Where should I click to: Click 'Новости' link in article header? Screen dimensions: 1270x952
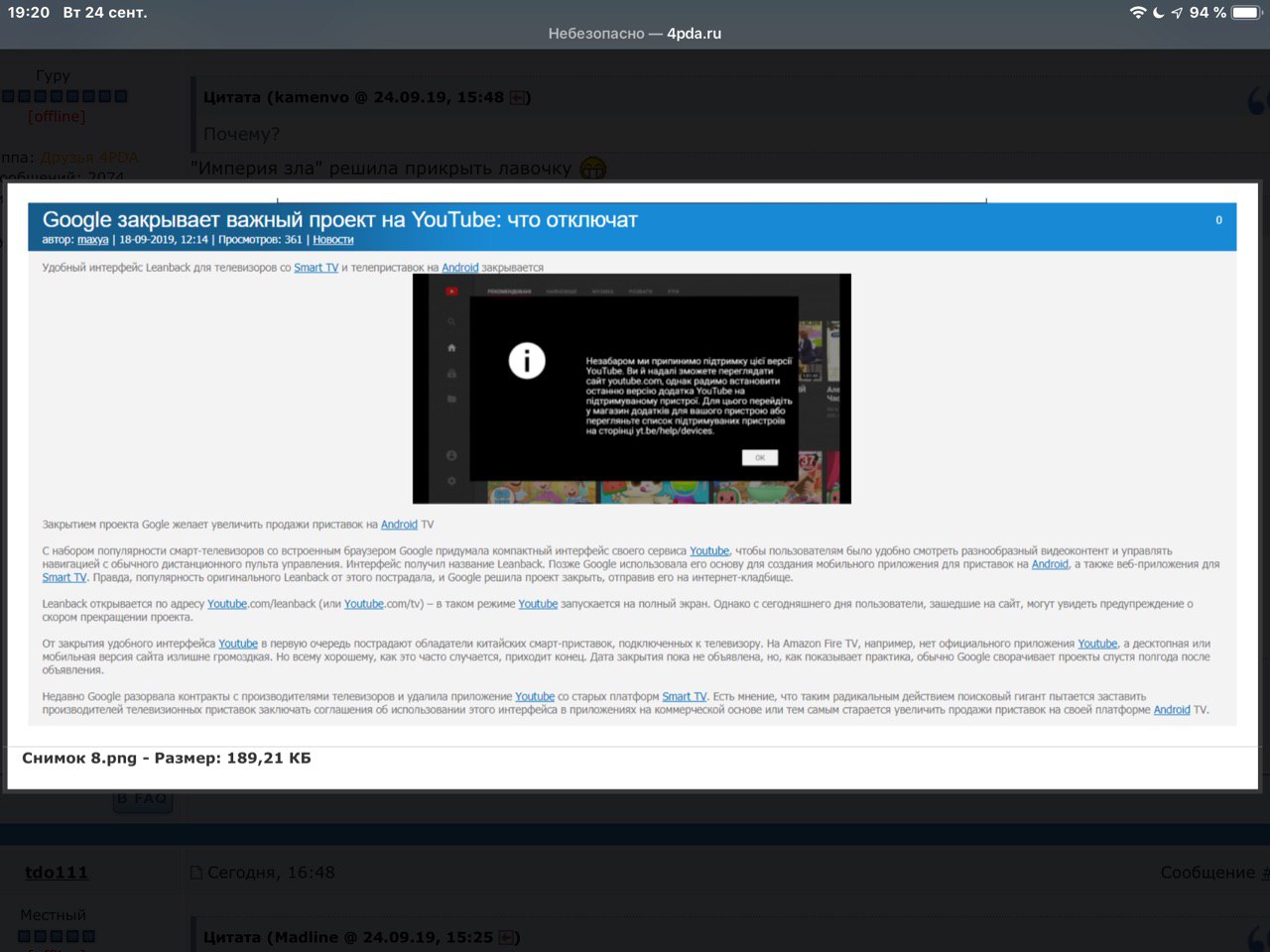[332, 239]
